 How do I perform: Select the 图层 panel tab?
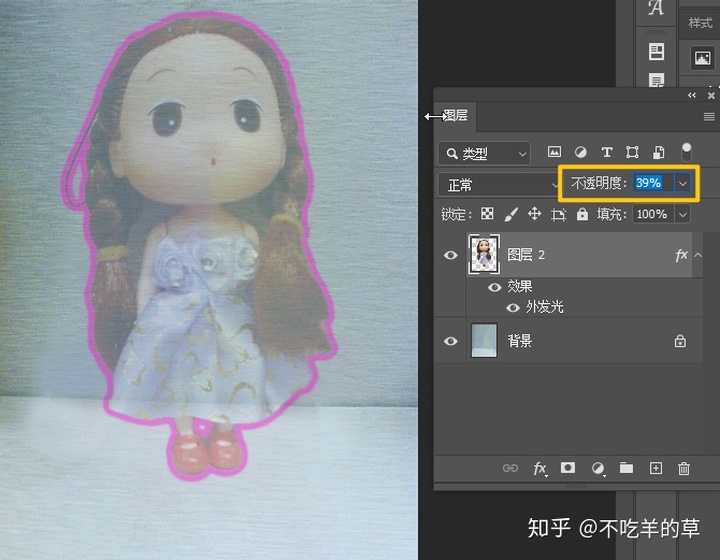(455, 116)
